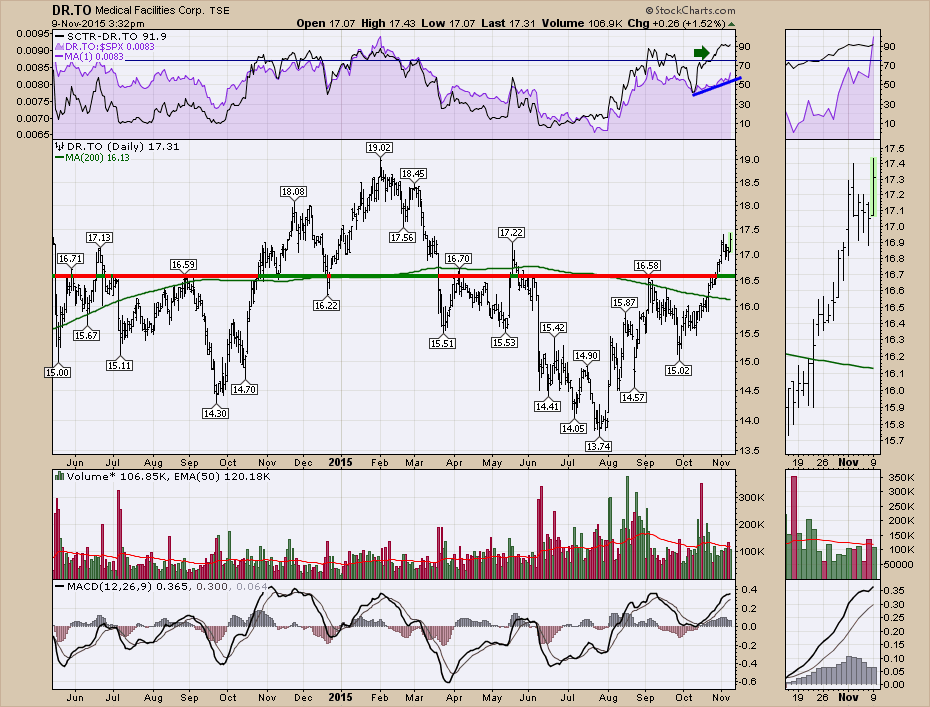Click the Medical Facilities Corp. company name
The height and width of the screenshot is (707, 930).
pos(149,11)
